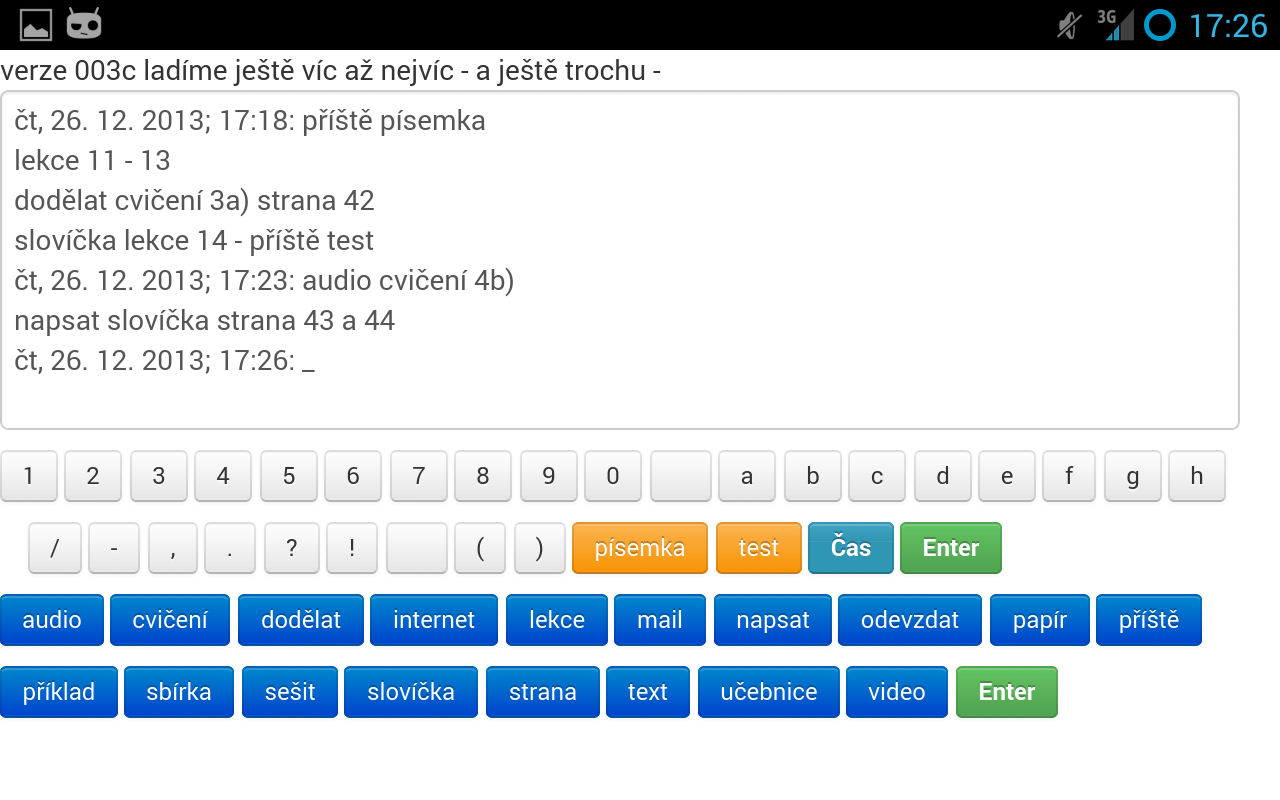1280x800 pixels.
Task: Tap the blue audio word button
Action: [52, 620]
